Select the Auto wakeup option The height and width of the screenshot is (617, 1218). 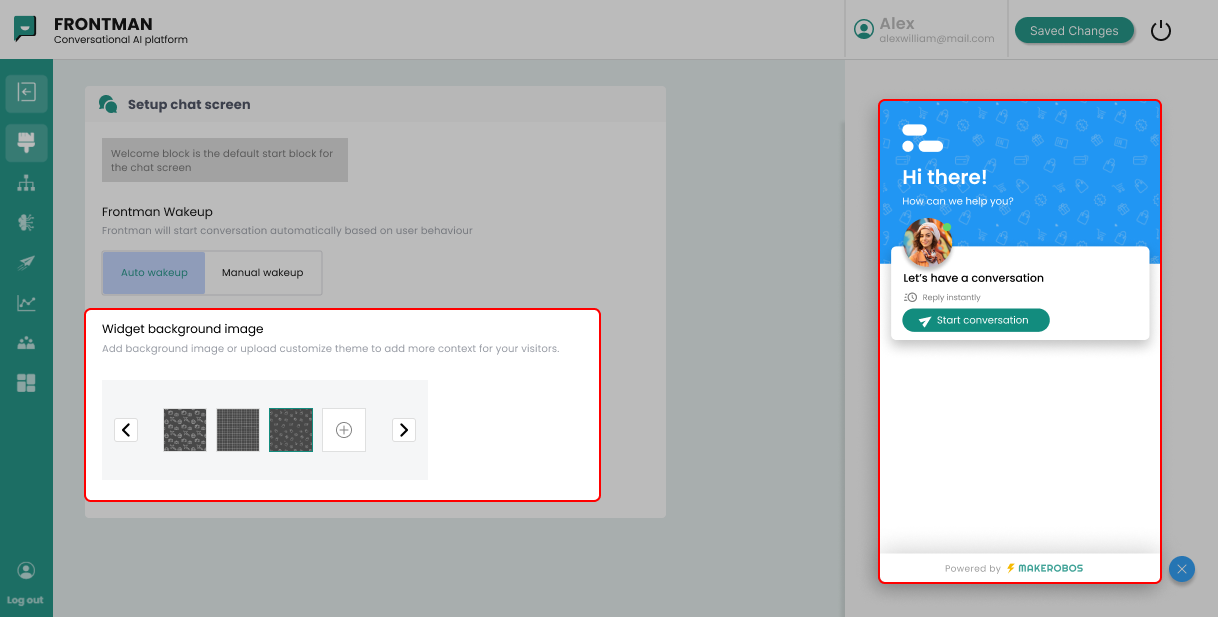click(154, 273)
